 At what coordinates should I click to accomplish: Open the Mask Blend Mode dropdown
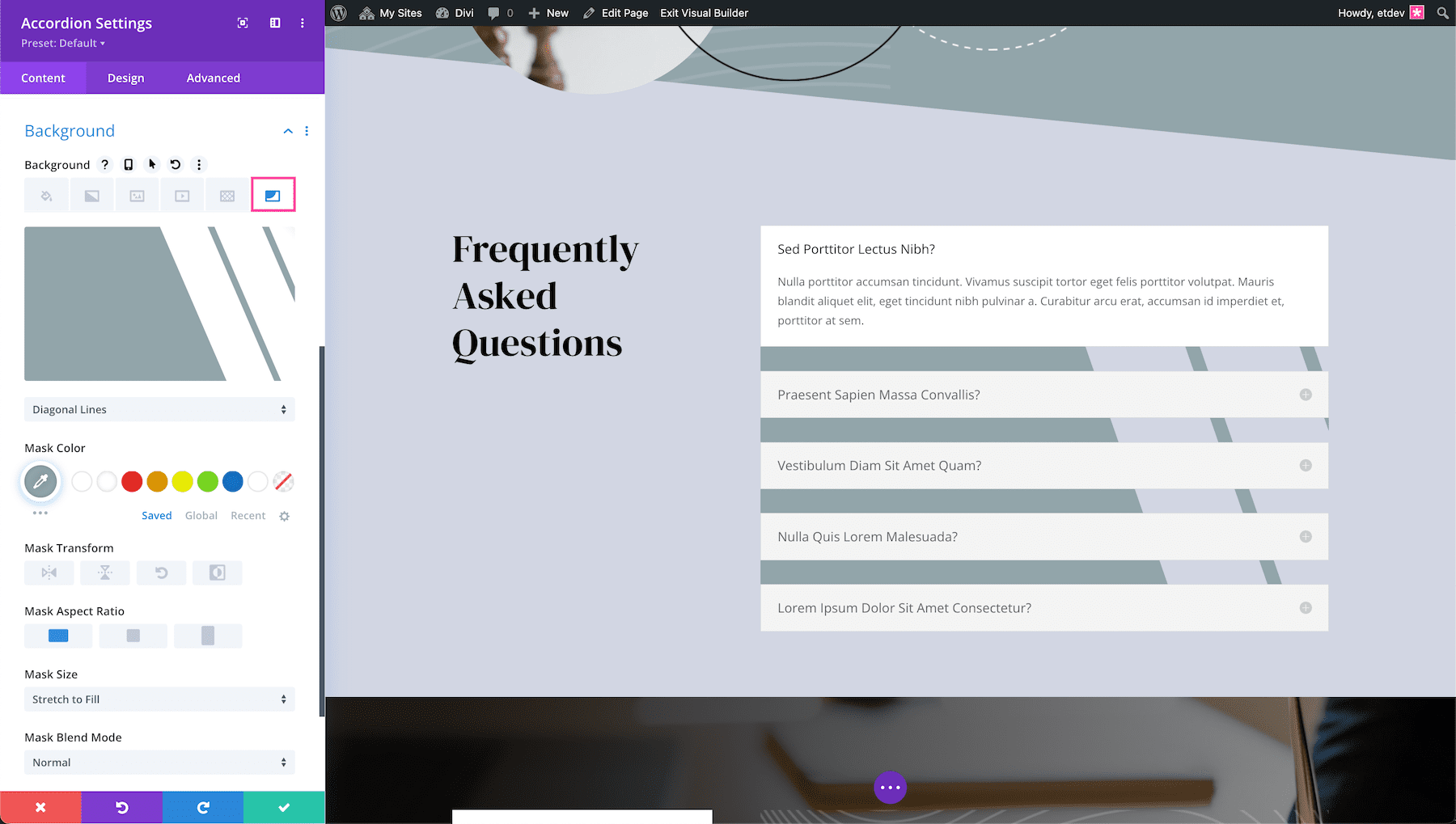tap(159, 762)
